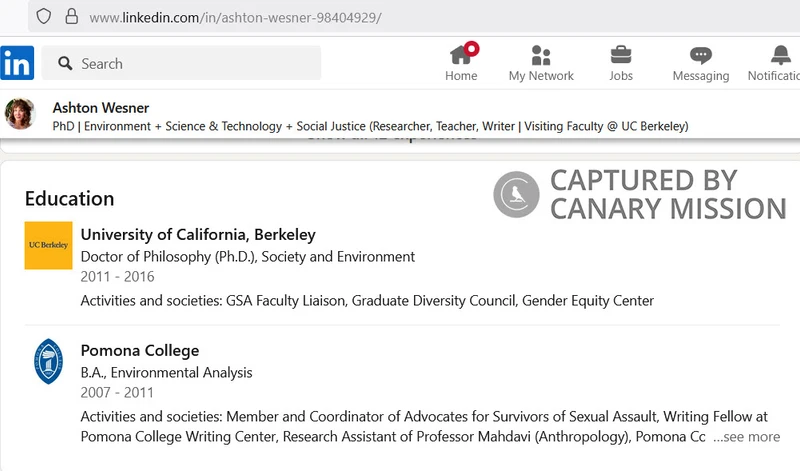Click the Ashton Wesner profile photo
Screen dimensions: 800x471
coord(20,113)
